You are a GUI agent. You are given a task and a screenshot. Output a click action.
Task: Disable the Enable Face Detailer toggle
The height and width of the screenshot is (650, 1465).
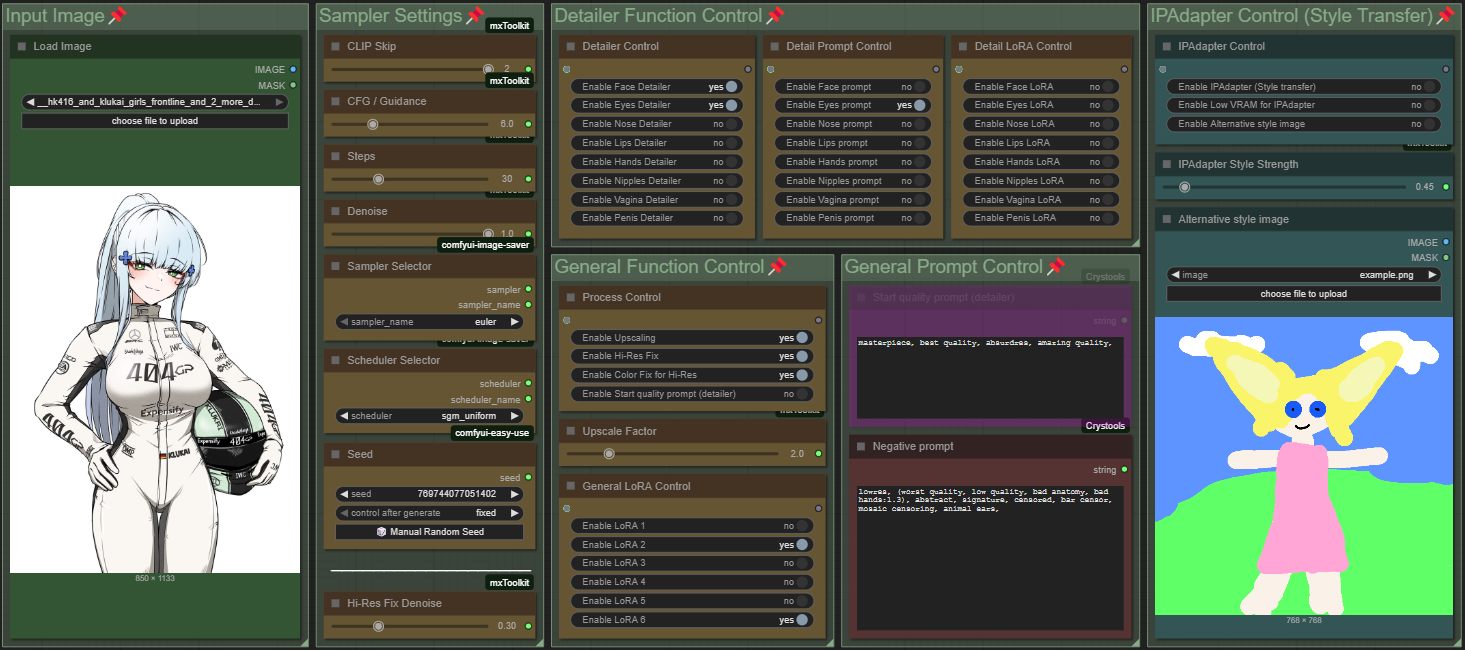click(732, 87)
